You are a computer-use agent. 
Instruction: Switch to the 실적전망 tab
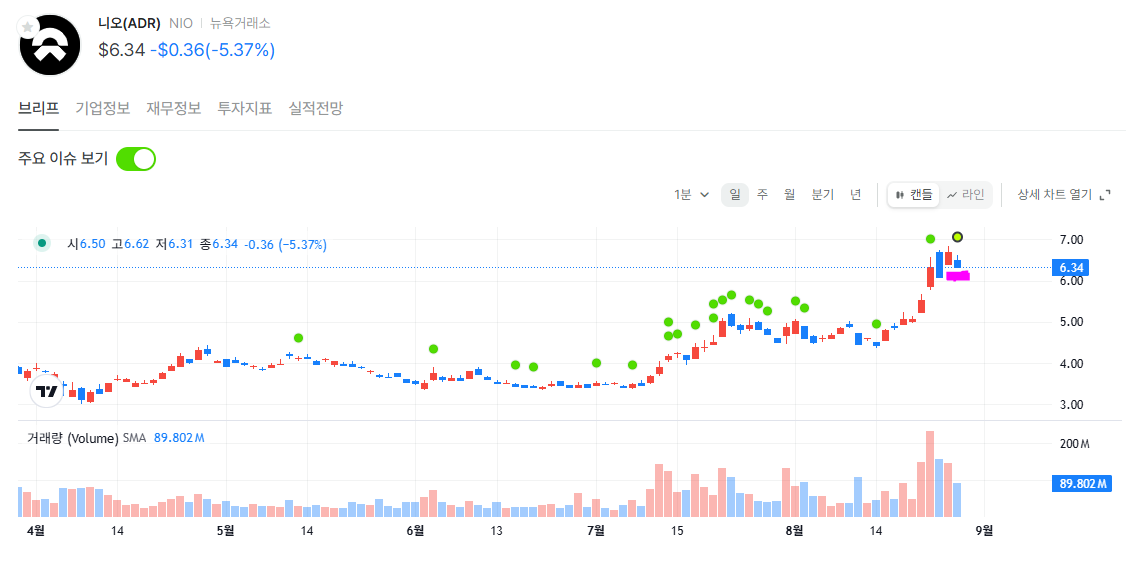316,109
